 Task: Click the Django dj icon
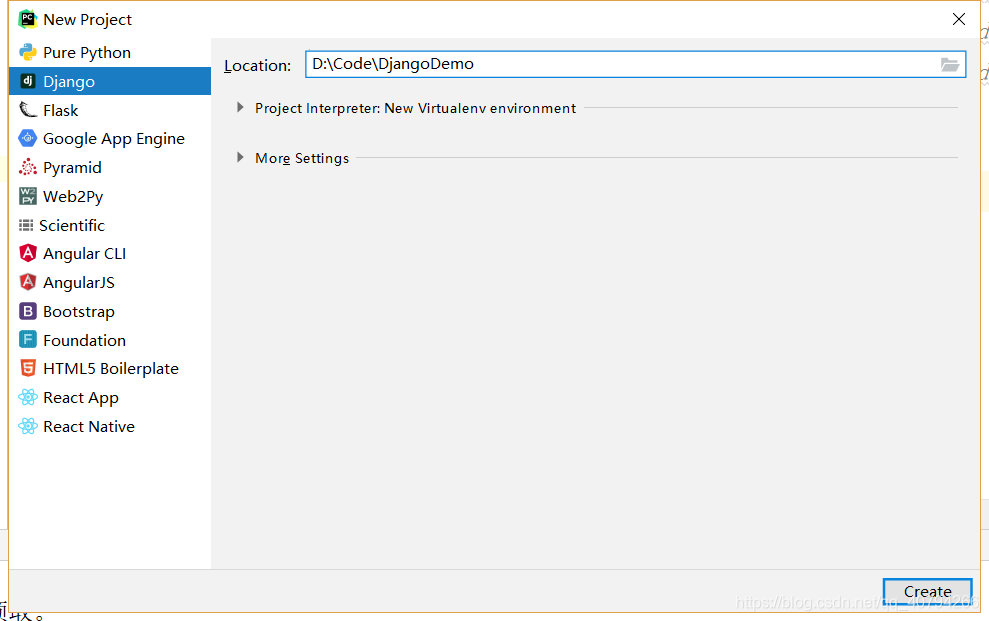point(28,81)
